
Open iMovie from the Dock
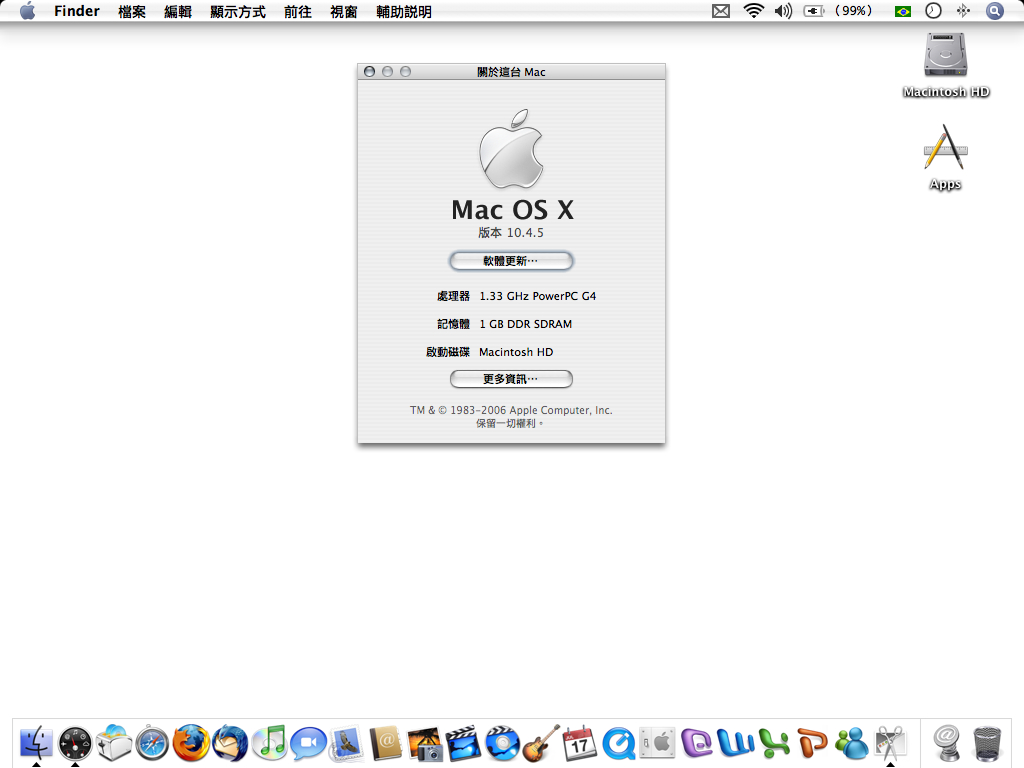(x=463, y=743)
